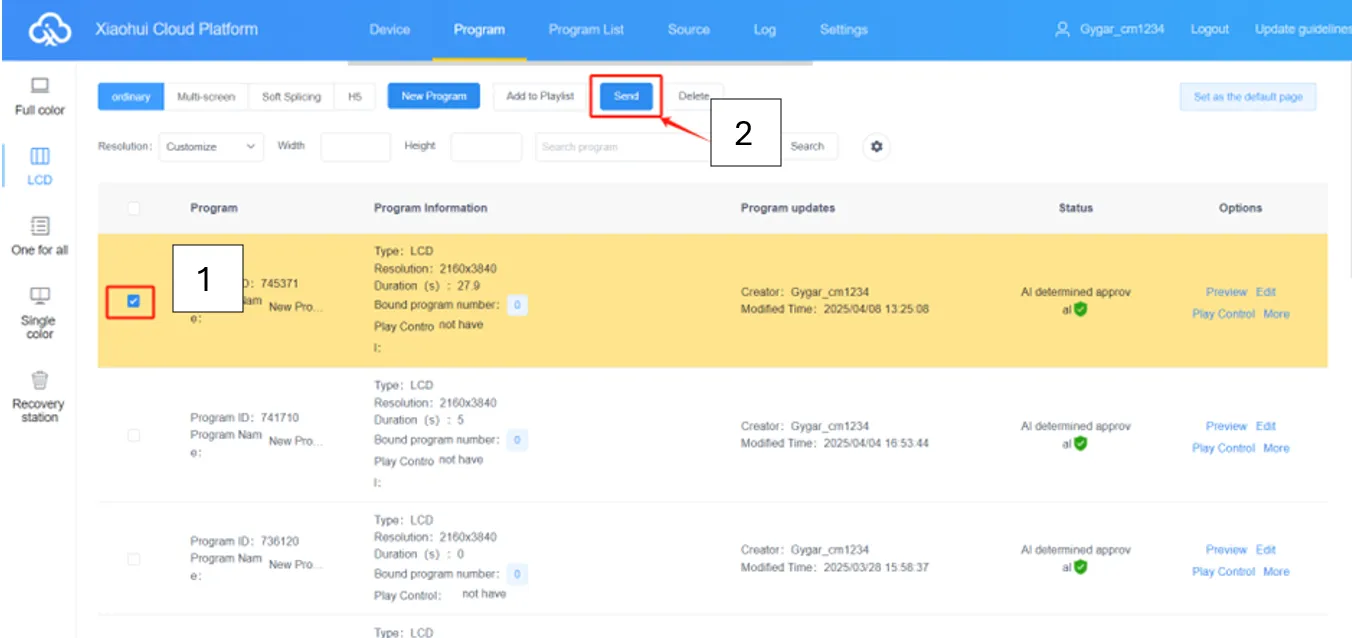Open the Source tab

click(689, 30)
